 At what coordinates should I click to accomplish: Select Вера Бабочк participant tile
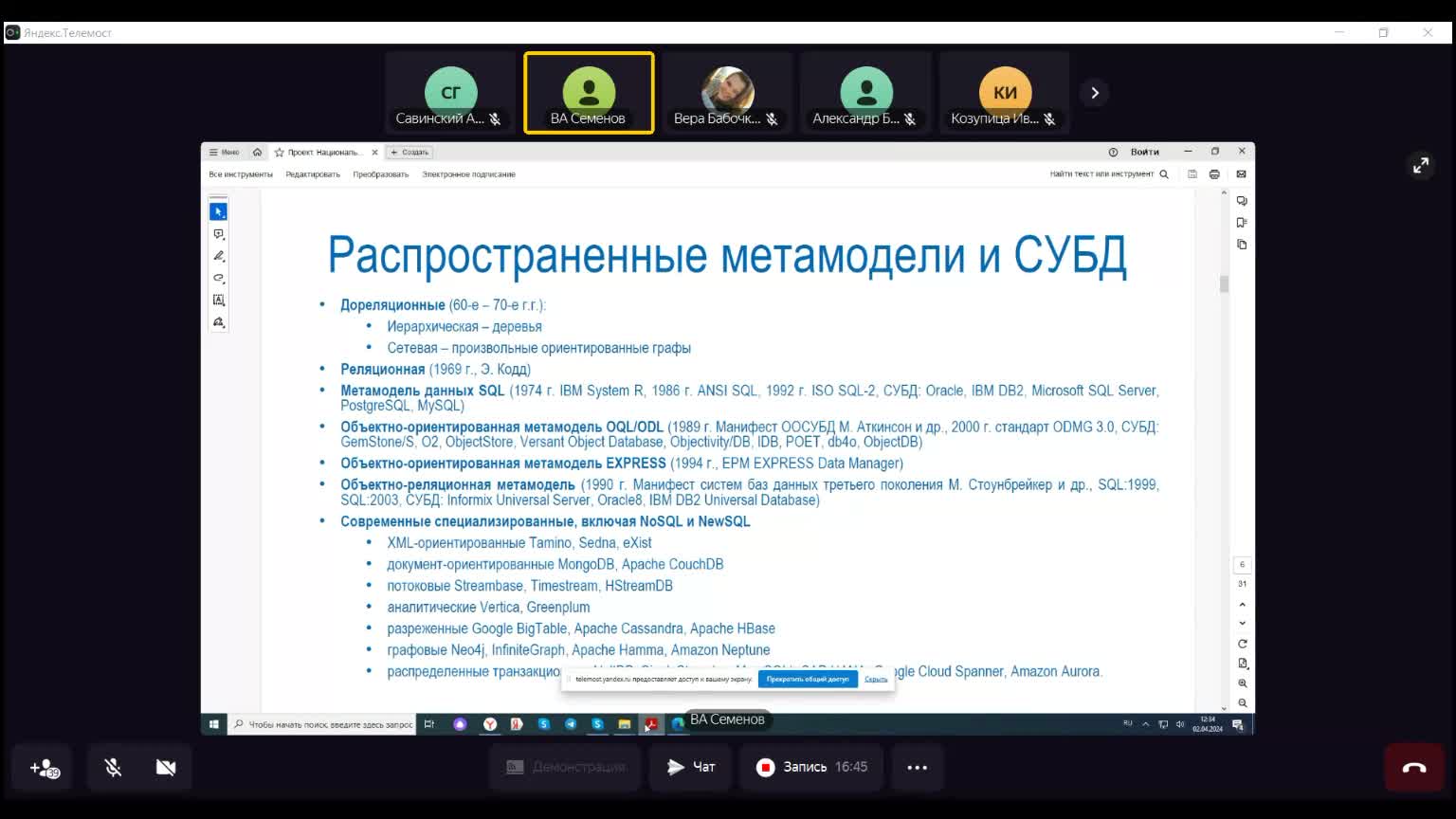(x=727, y=93)
